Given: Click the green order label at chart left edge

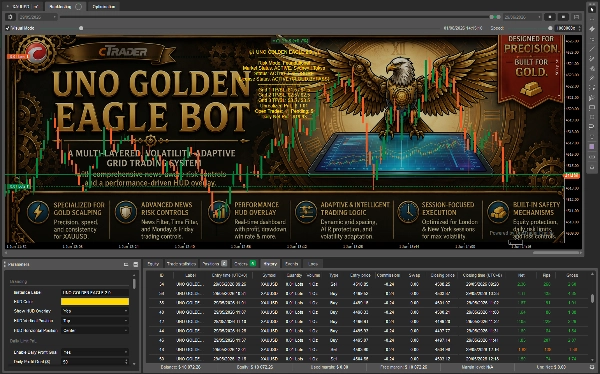Looking at the screenshot, I should click(18, 187).
